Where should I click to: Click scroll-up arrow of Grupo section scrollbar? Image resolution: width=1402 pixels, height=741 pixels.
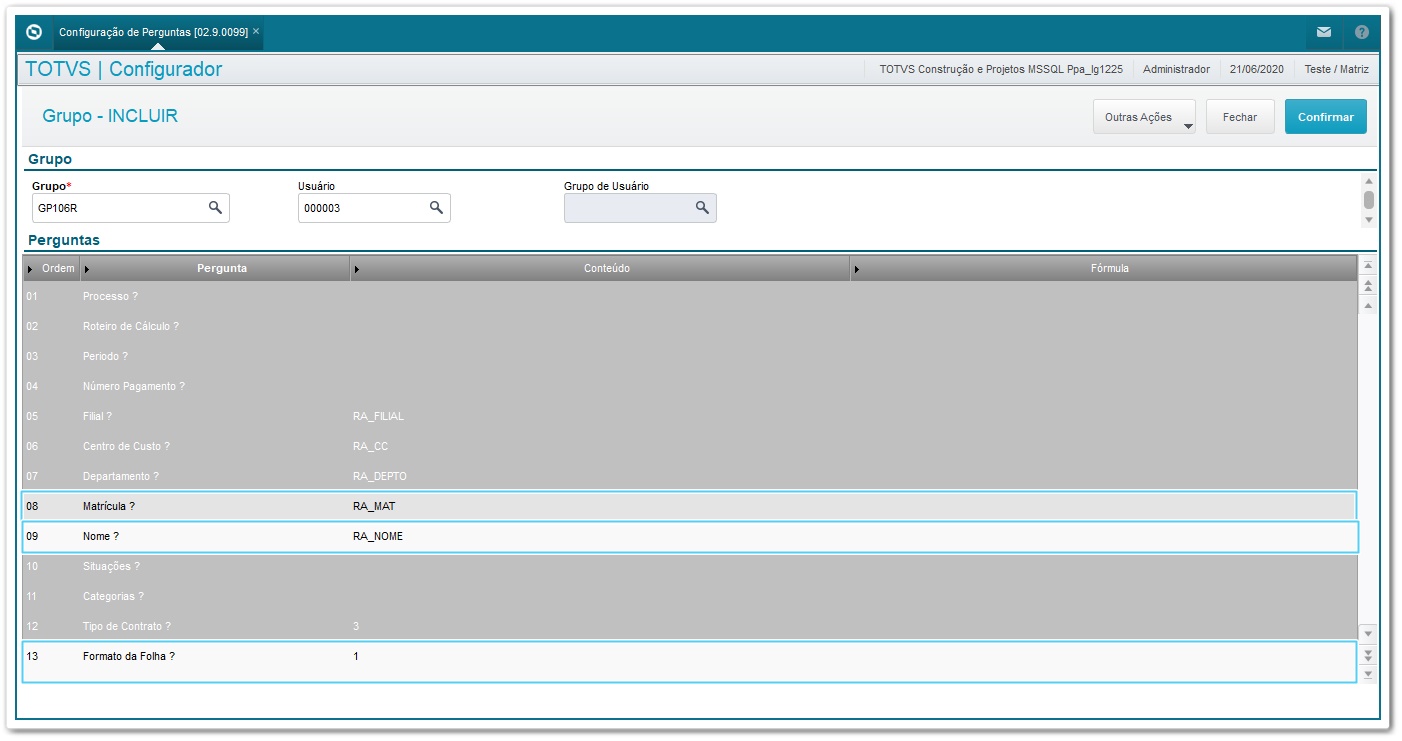click(1369, 181)
